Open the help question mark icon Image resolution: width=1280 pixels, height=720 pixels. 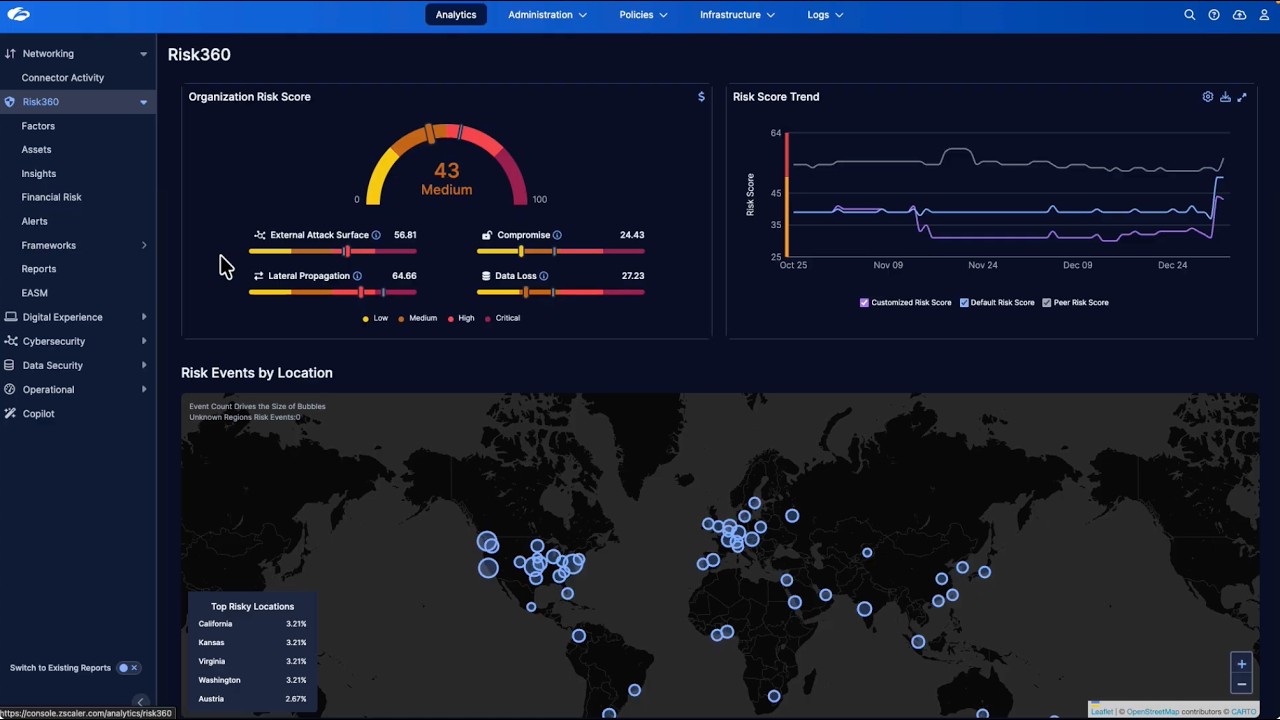pyautogui.click(x=1214, y=15)
